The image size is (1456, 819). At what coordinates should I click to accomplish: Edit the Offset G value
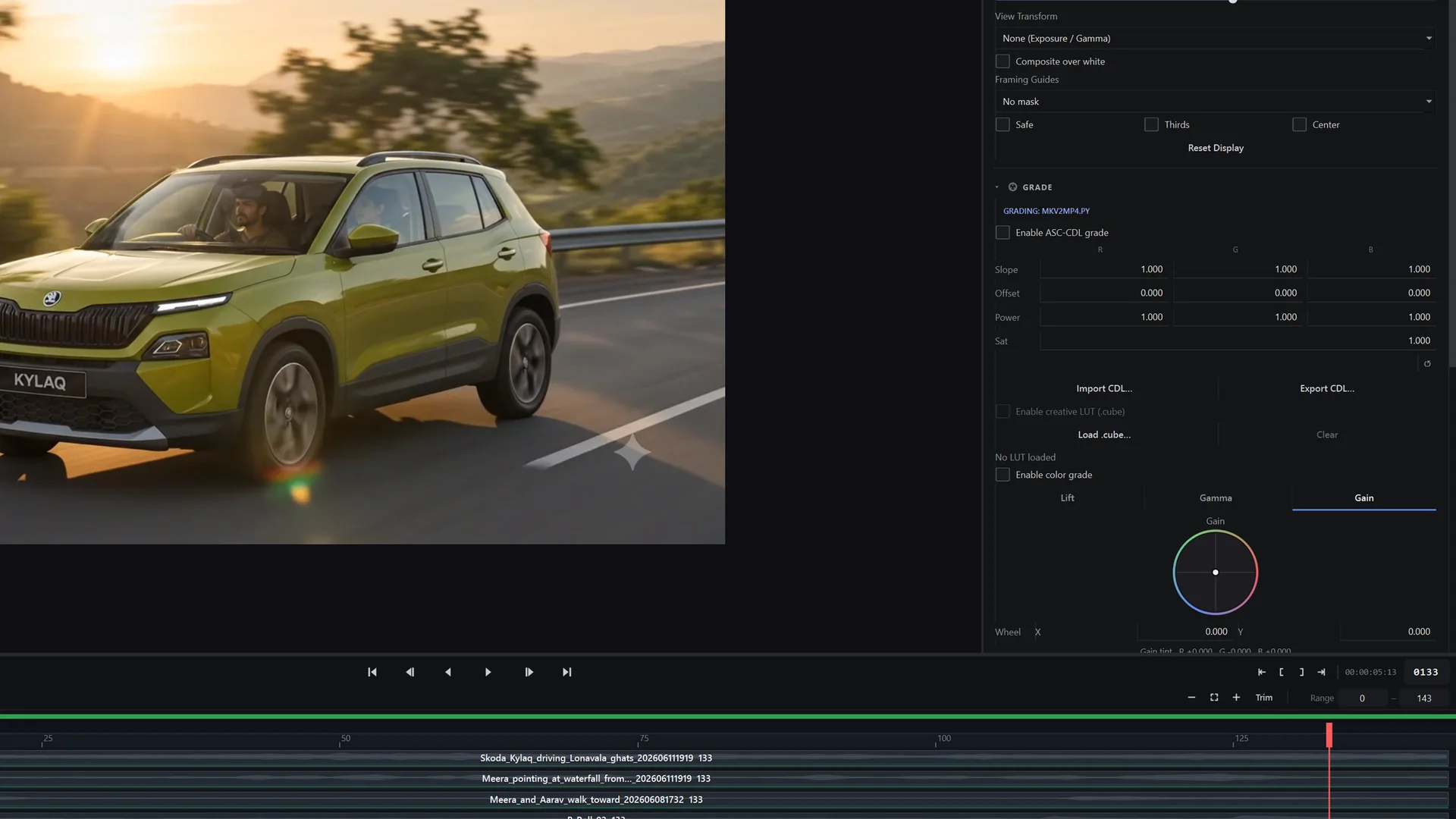point(1239,293)
